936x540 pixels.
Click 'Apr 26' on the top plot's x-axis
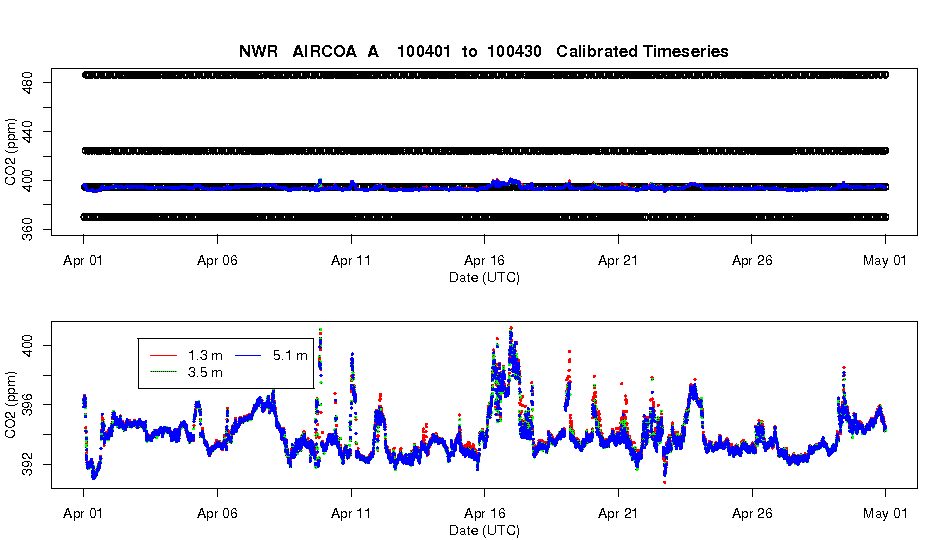pos(752,260)
